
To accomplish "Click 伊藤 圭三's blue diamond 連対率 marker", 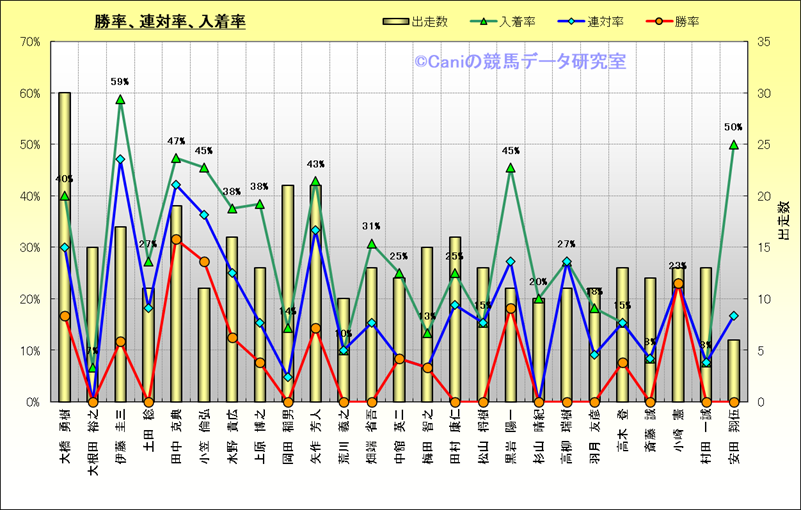I will click(120, 159).
